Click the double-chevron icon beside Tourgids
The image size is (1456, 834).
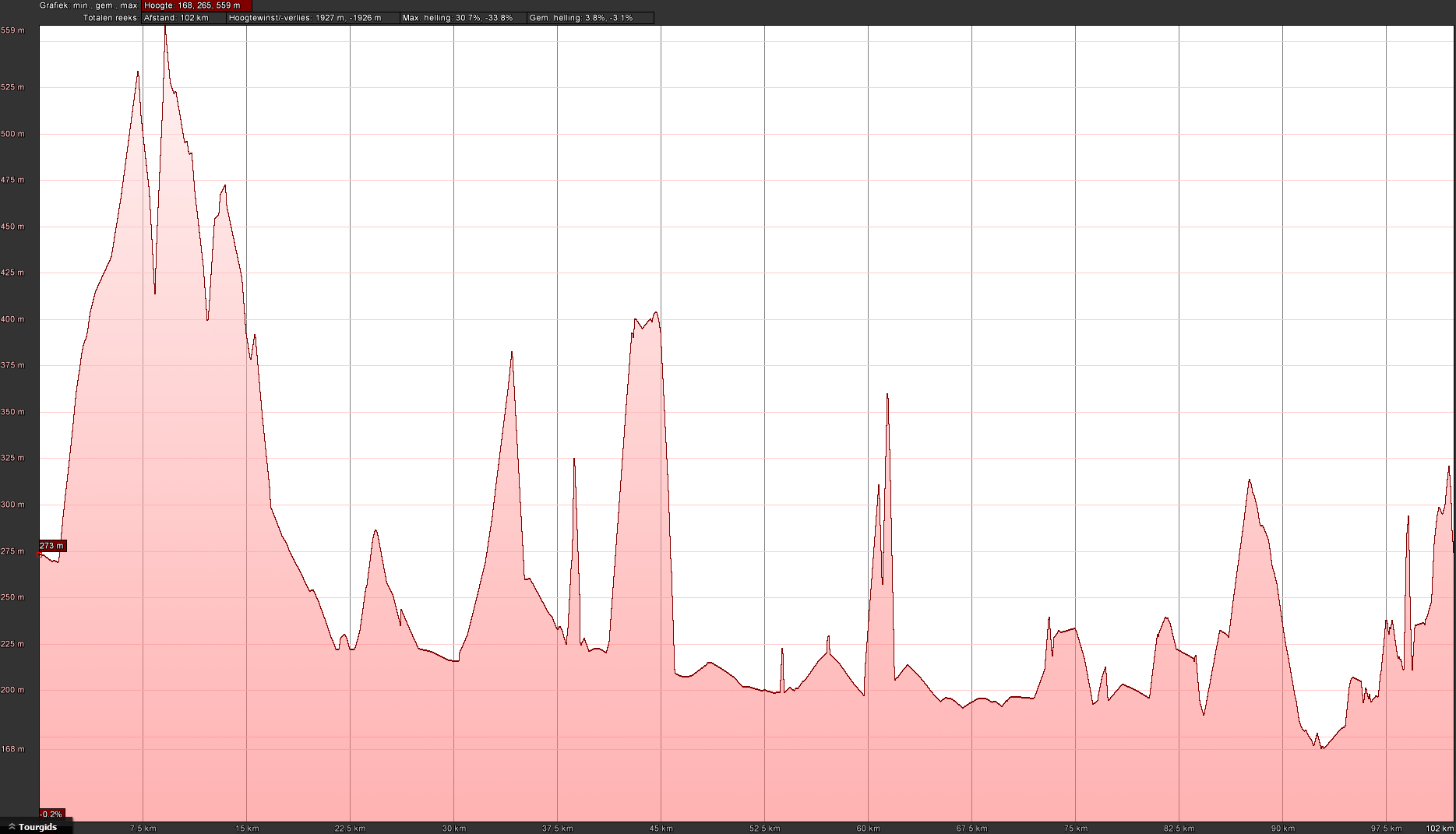point(12,827)
